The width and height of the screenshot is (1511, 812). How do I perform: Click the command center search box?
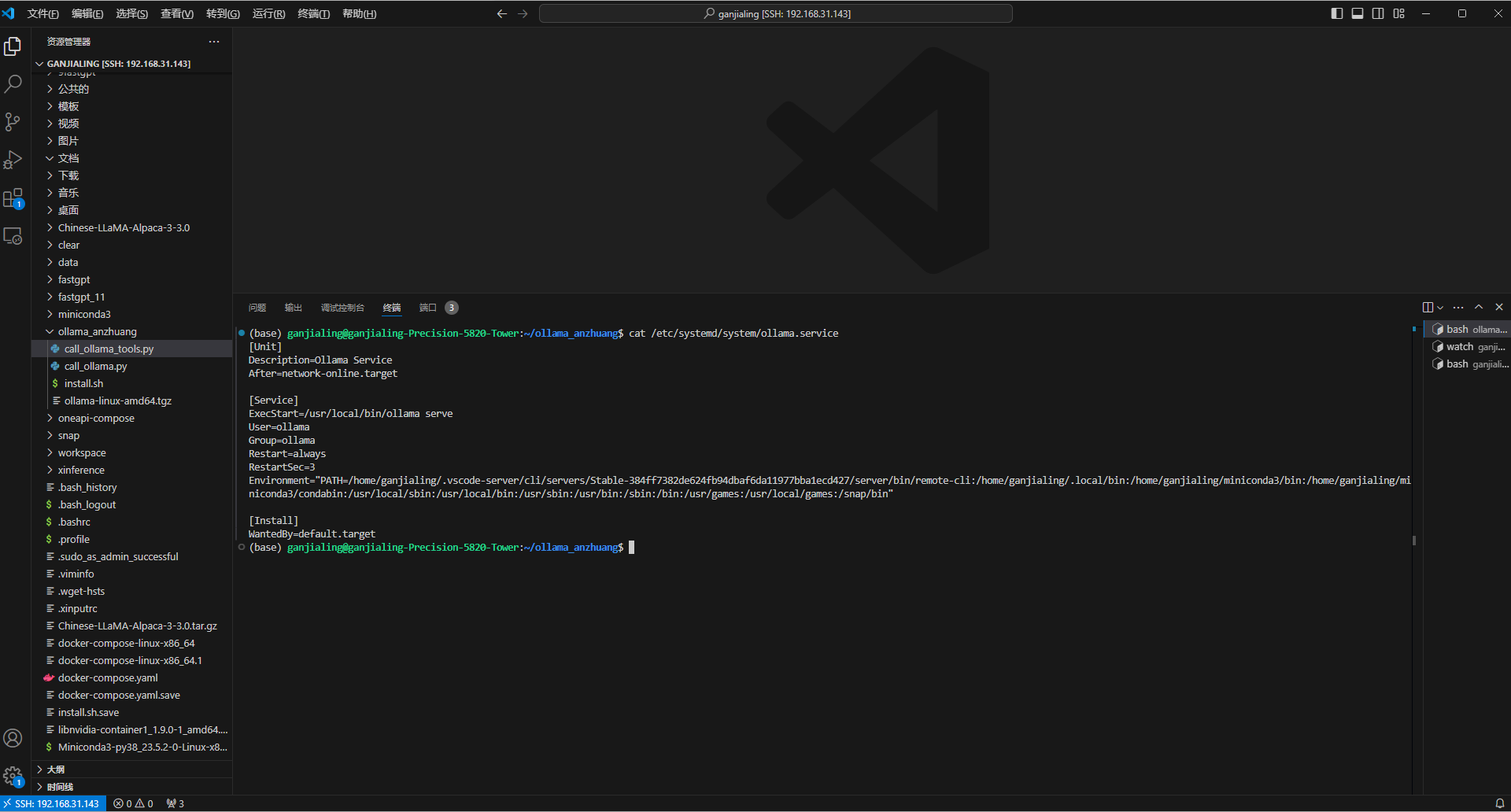click(776, 13)
